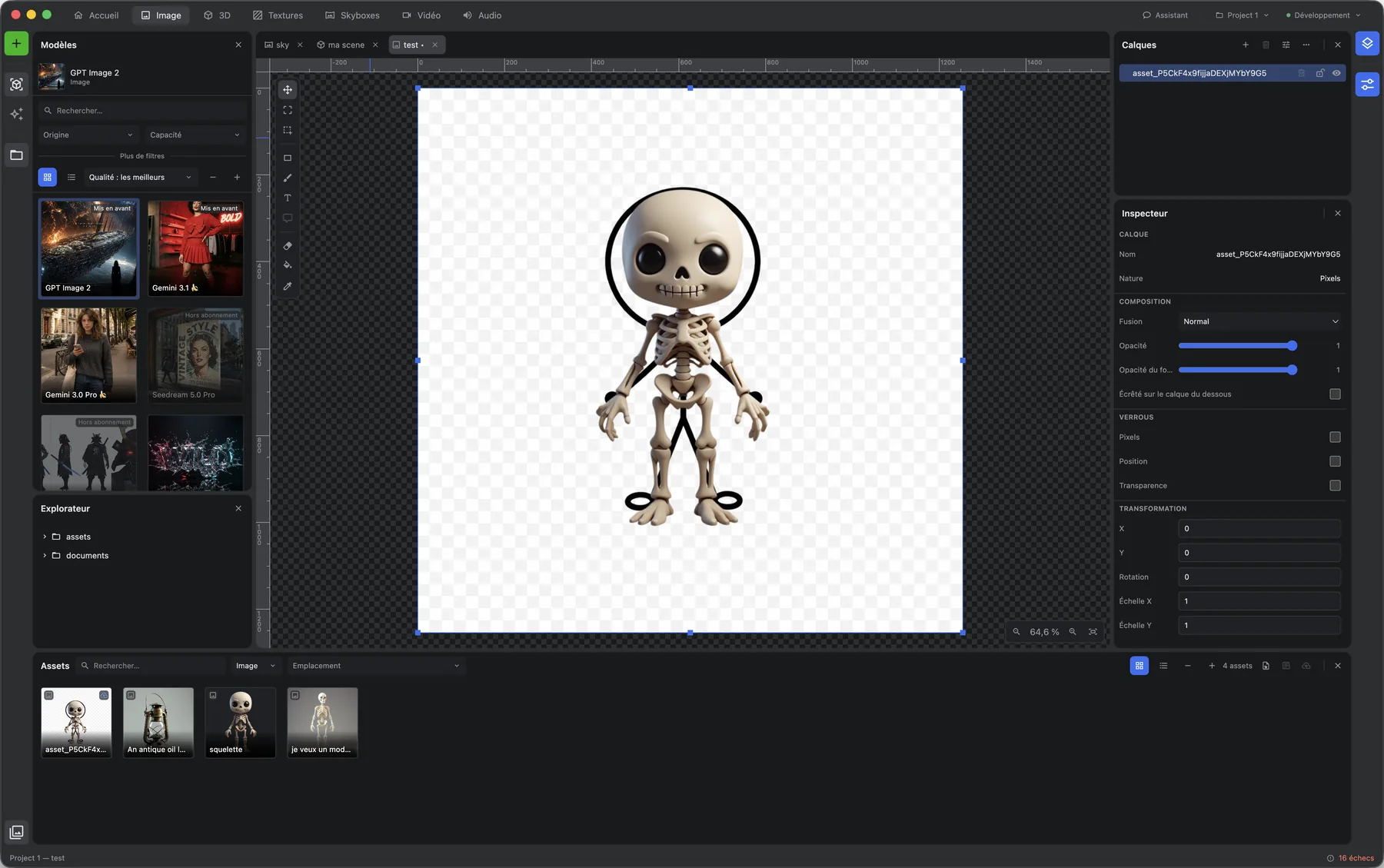This screenshot has height=868, width=1384.
Task: Select the squelette asset thumbnail
Action: pos(241,723)
